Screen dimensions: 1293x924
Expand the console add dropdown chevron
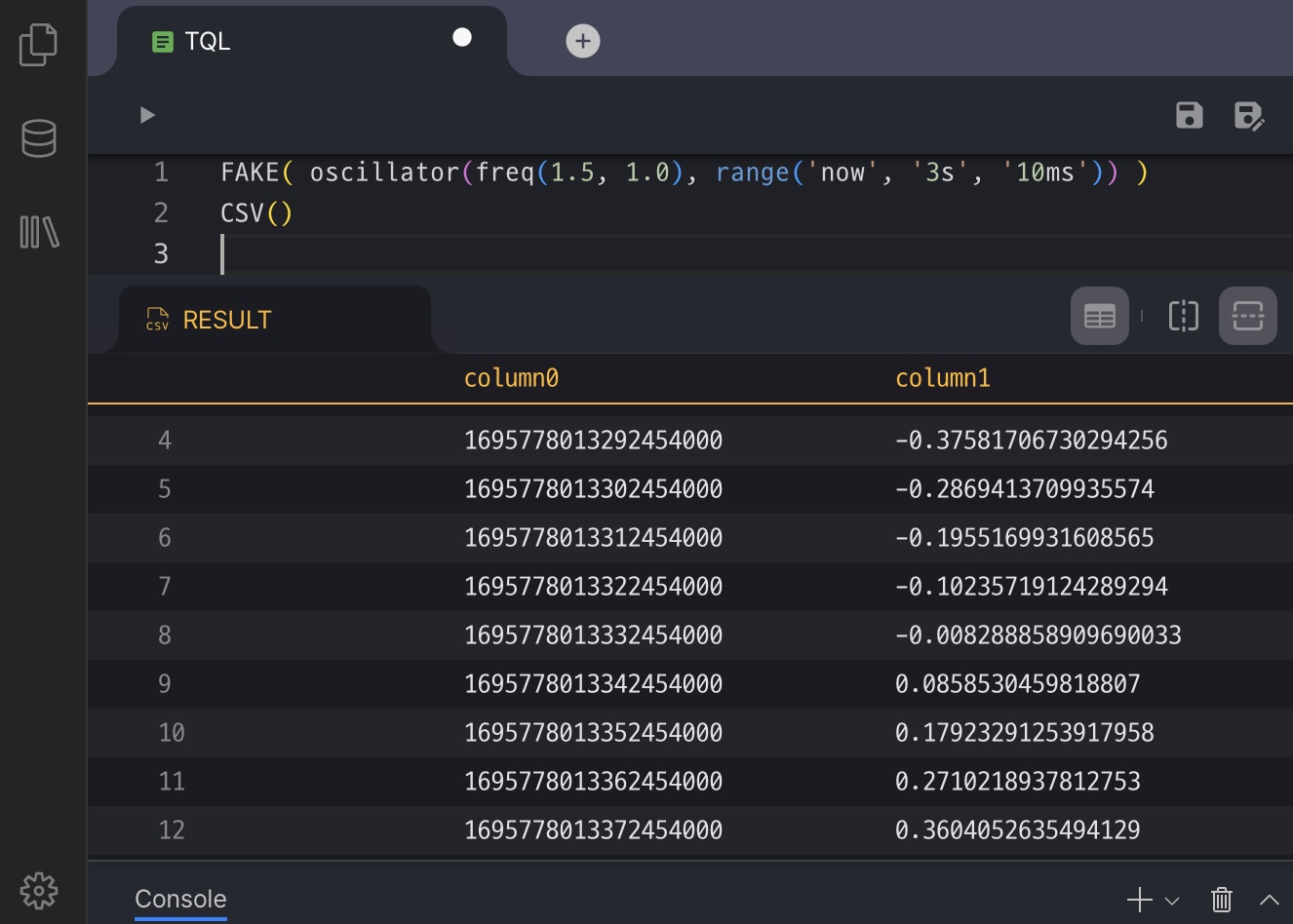[1172, 901]
